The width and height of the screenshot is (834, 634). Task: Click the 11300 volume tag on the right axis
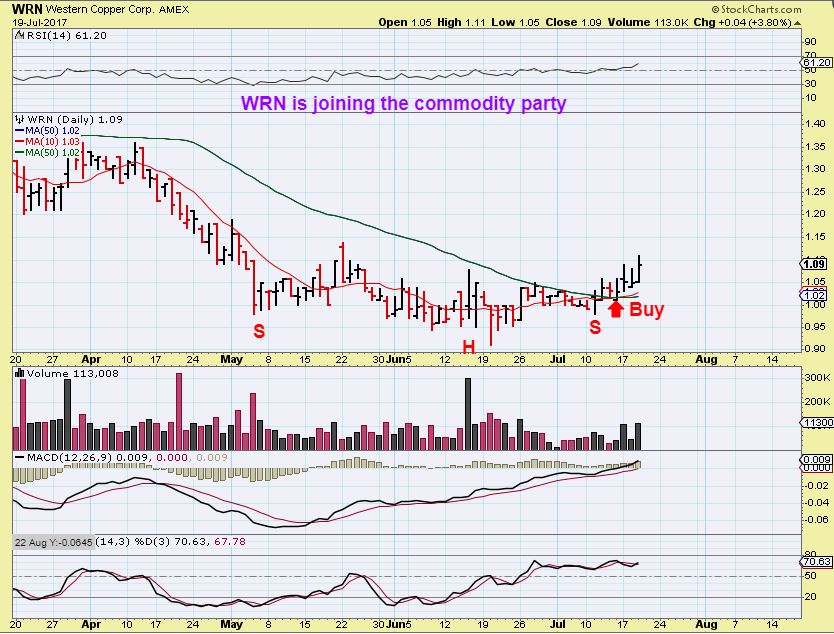click(818, 422)
